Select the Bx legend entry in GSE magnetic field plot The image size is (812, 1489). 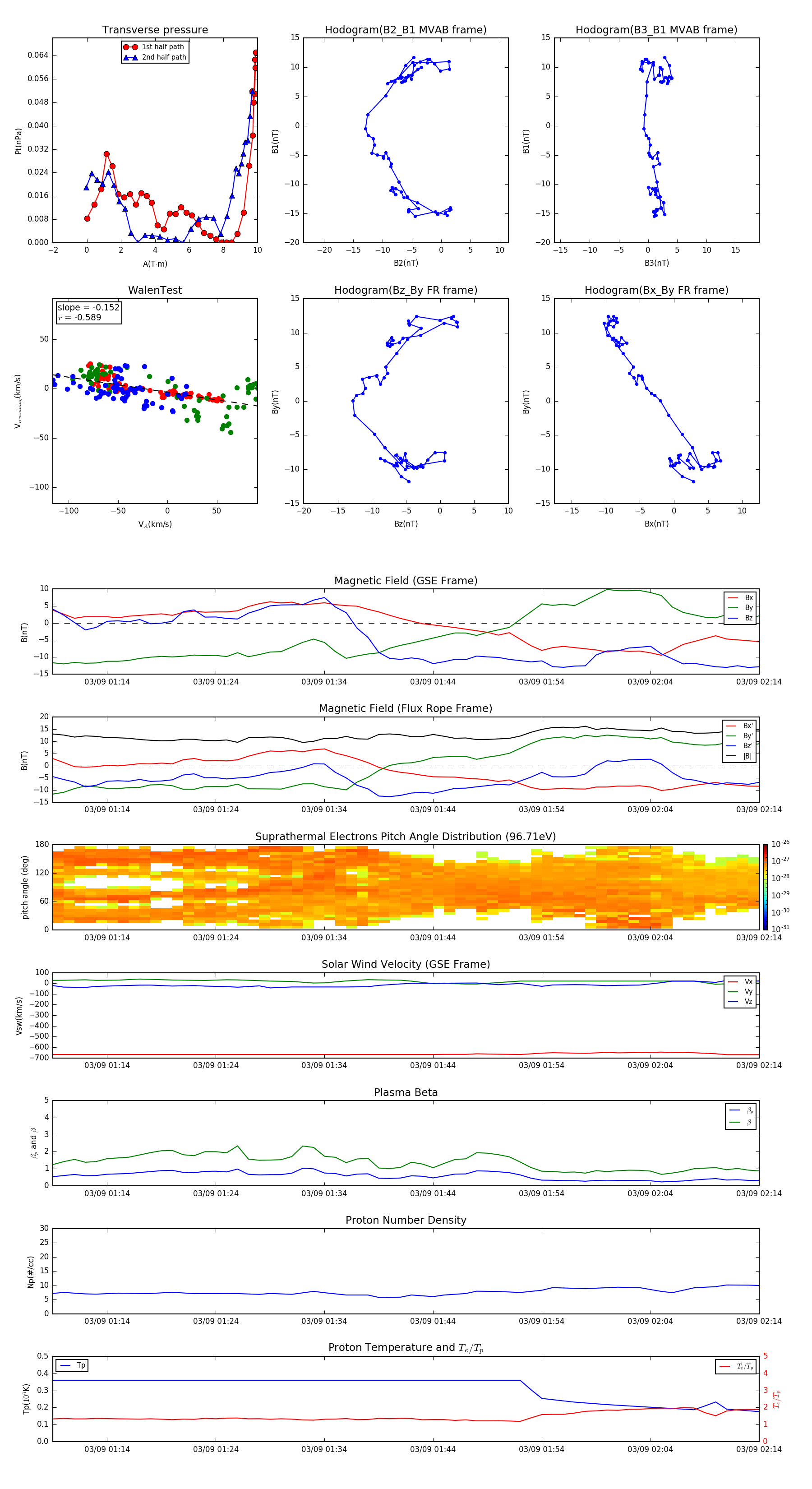coord(740,598)
